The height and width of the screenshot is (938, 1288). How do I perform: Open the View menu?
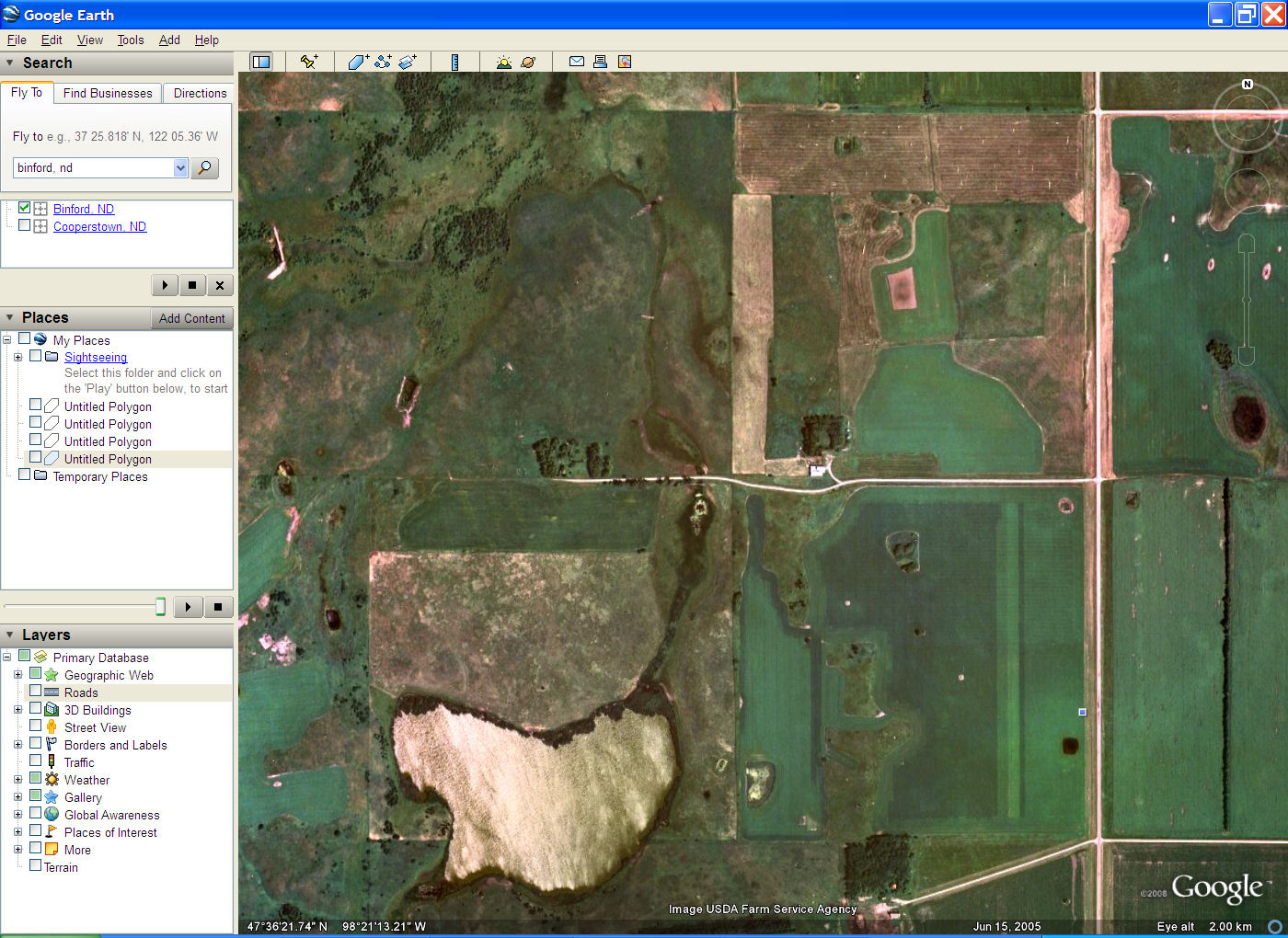(x=90, y=40)
